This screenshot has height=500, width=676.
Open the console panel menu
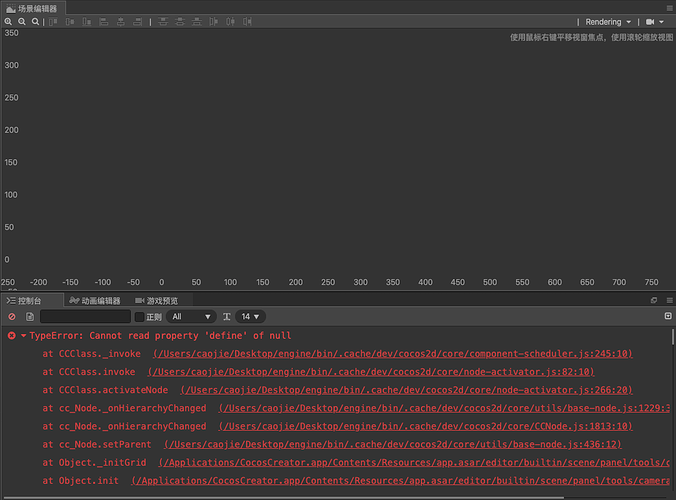tap(670, 300)
